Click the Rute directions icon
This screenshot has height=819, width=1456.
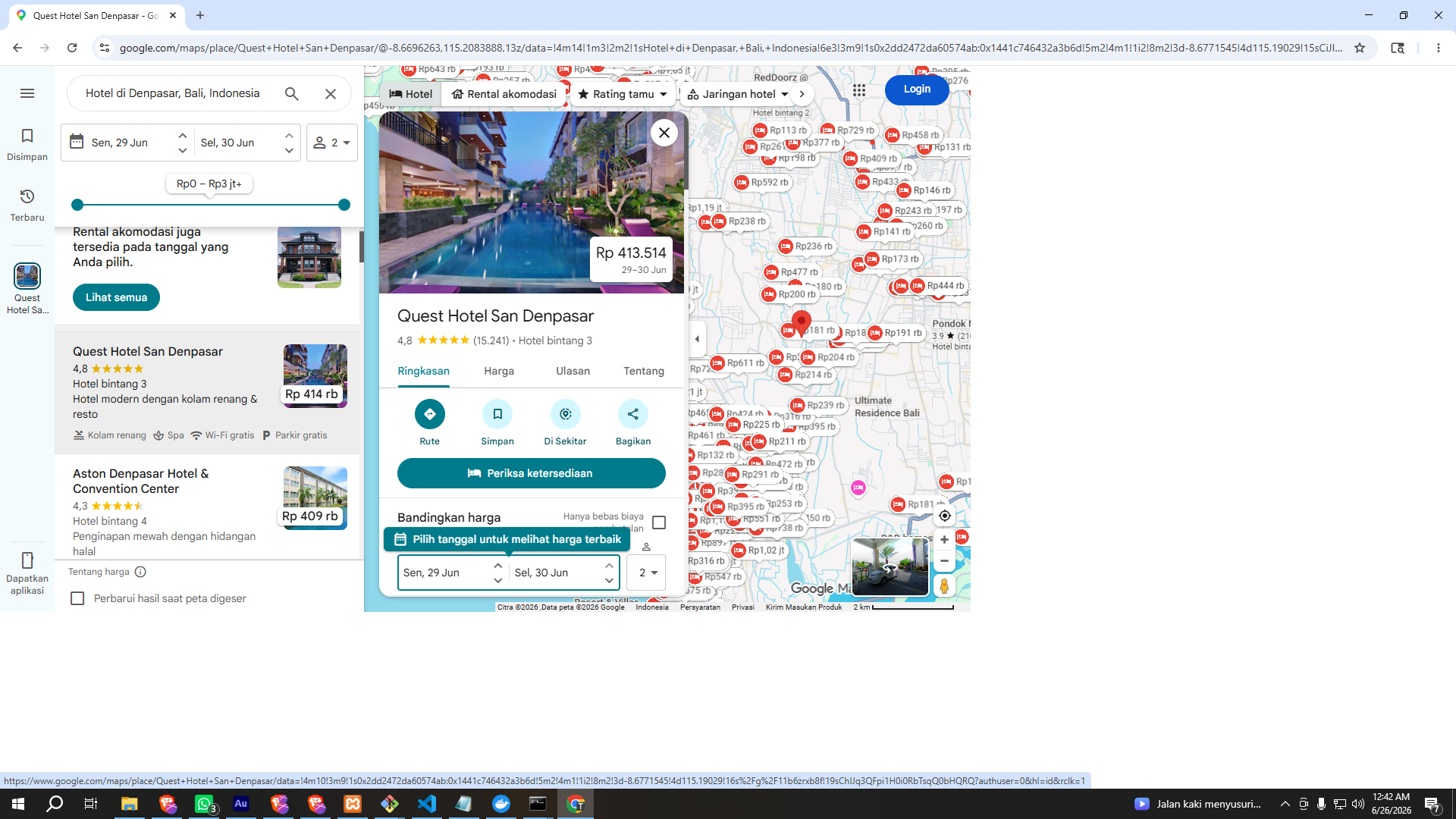(430, 414)
